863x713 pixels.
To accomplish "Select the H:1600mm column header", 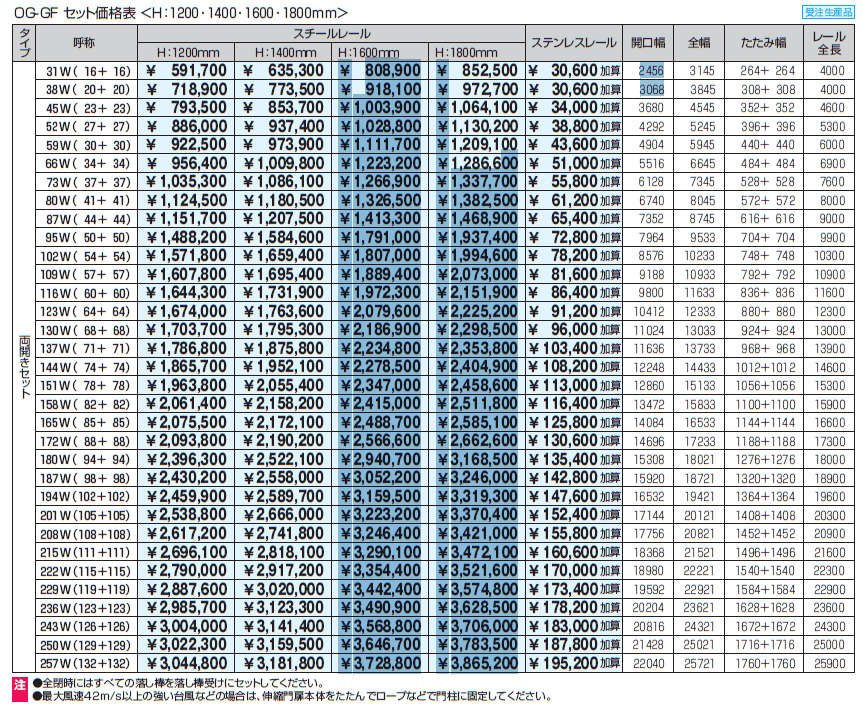I will [x=381, y=52].
